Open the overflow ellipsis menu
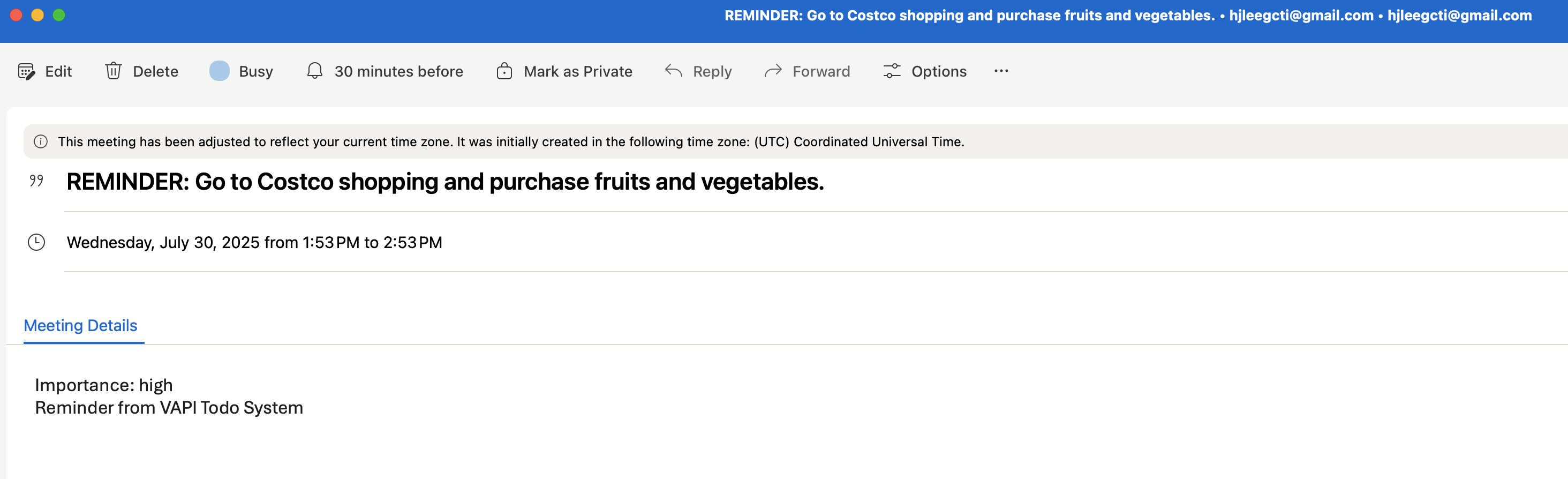 tap(1001, 71)
